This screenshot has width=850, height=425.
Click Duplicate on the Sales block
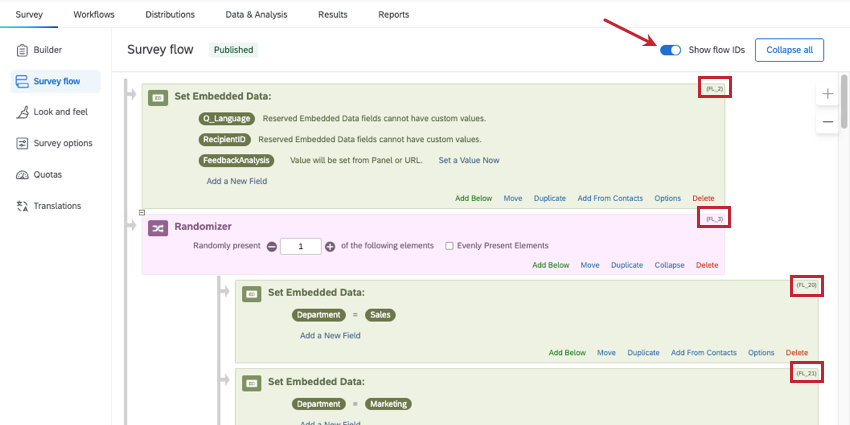pos(643,352)
